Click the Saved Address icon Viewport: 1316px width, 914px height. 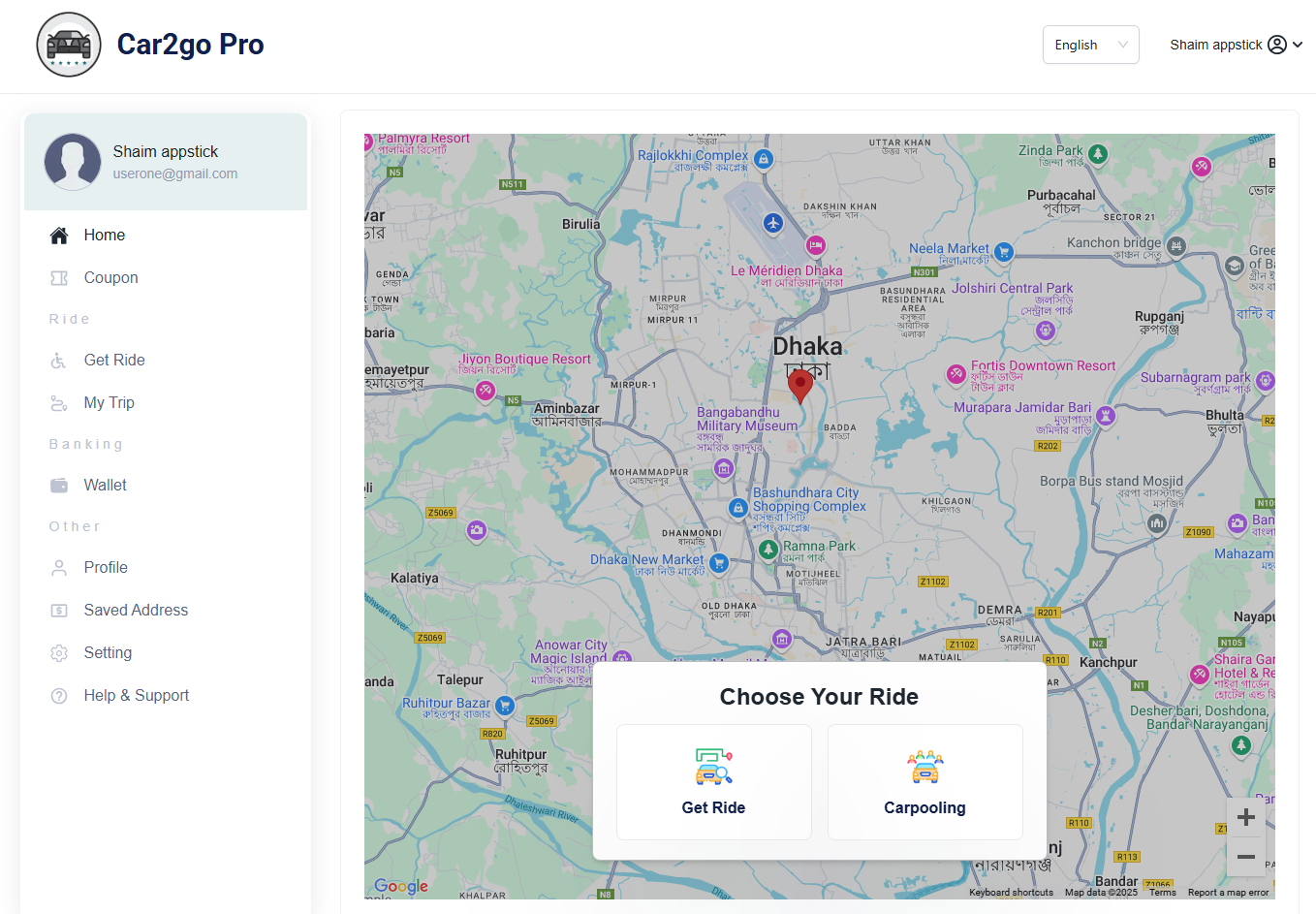[x=59, y=611]
